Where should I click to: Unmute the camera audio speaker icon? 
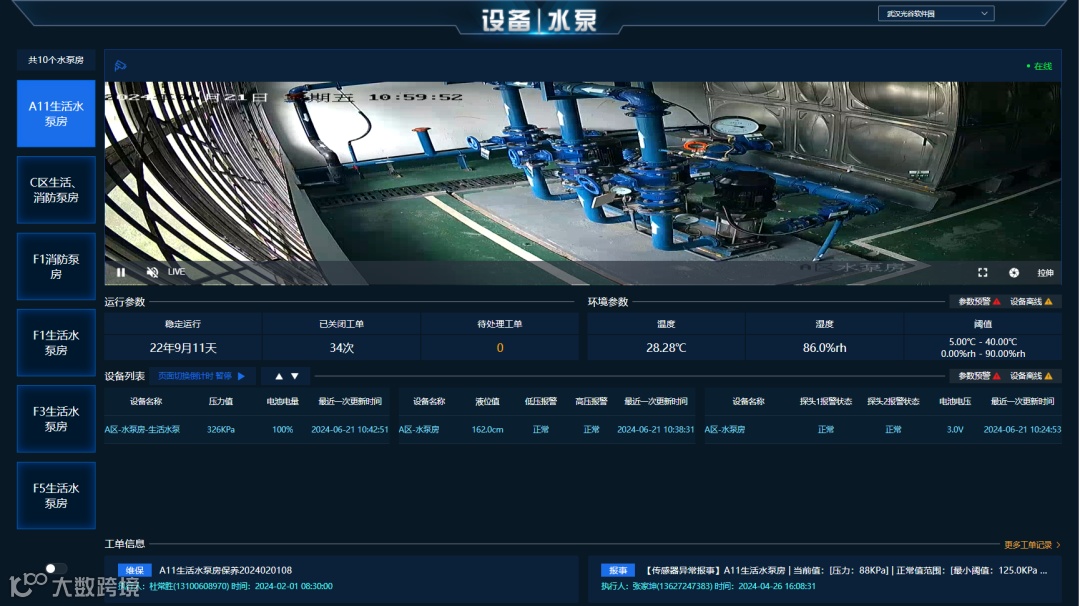click(152, 272)
